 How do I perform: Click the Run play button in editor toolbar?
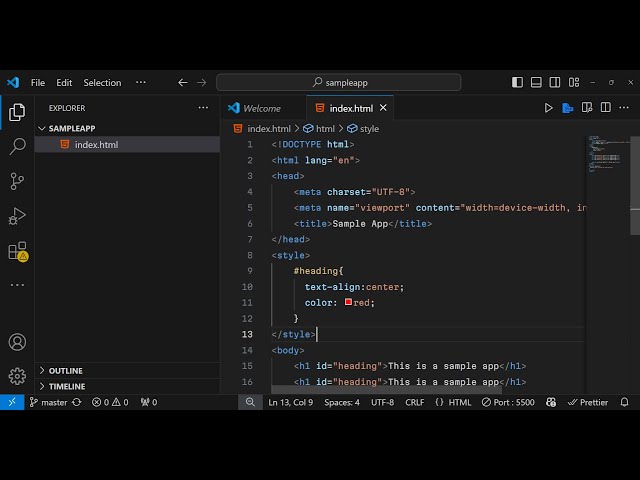point(548,108)
